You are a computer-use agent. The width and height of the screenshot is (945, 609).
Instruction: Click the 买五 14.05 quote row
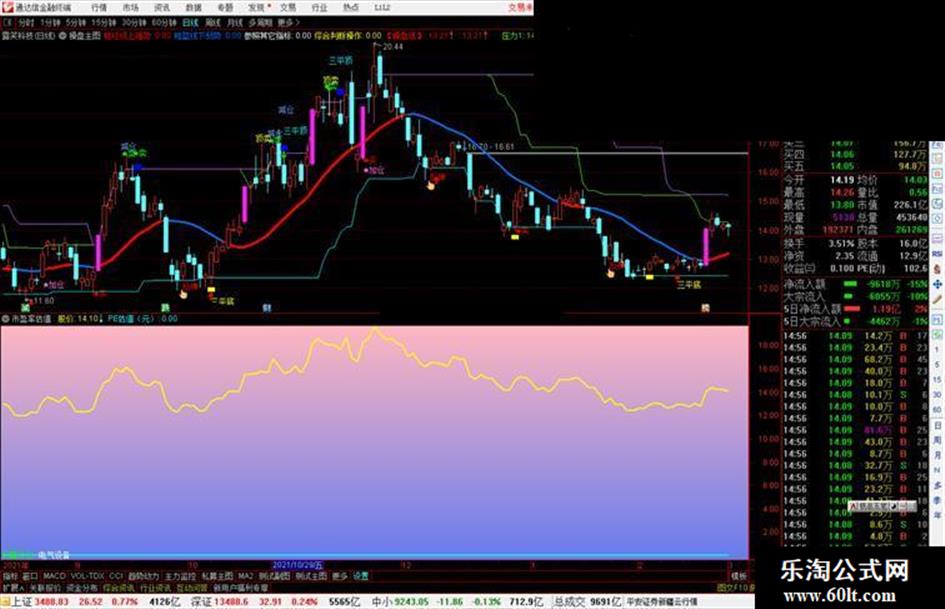click(x=856, y=166)
